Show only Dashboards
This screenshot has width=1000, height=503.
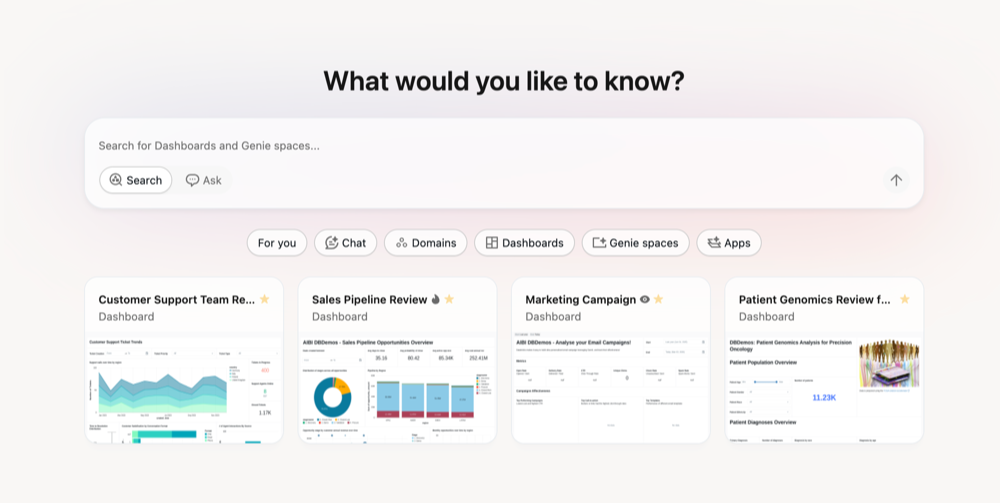click(x=525, y=243)
